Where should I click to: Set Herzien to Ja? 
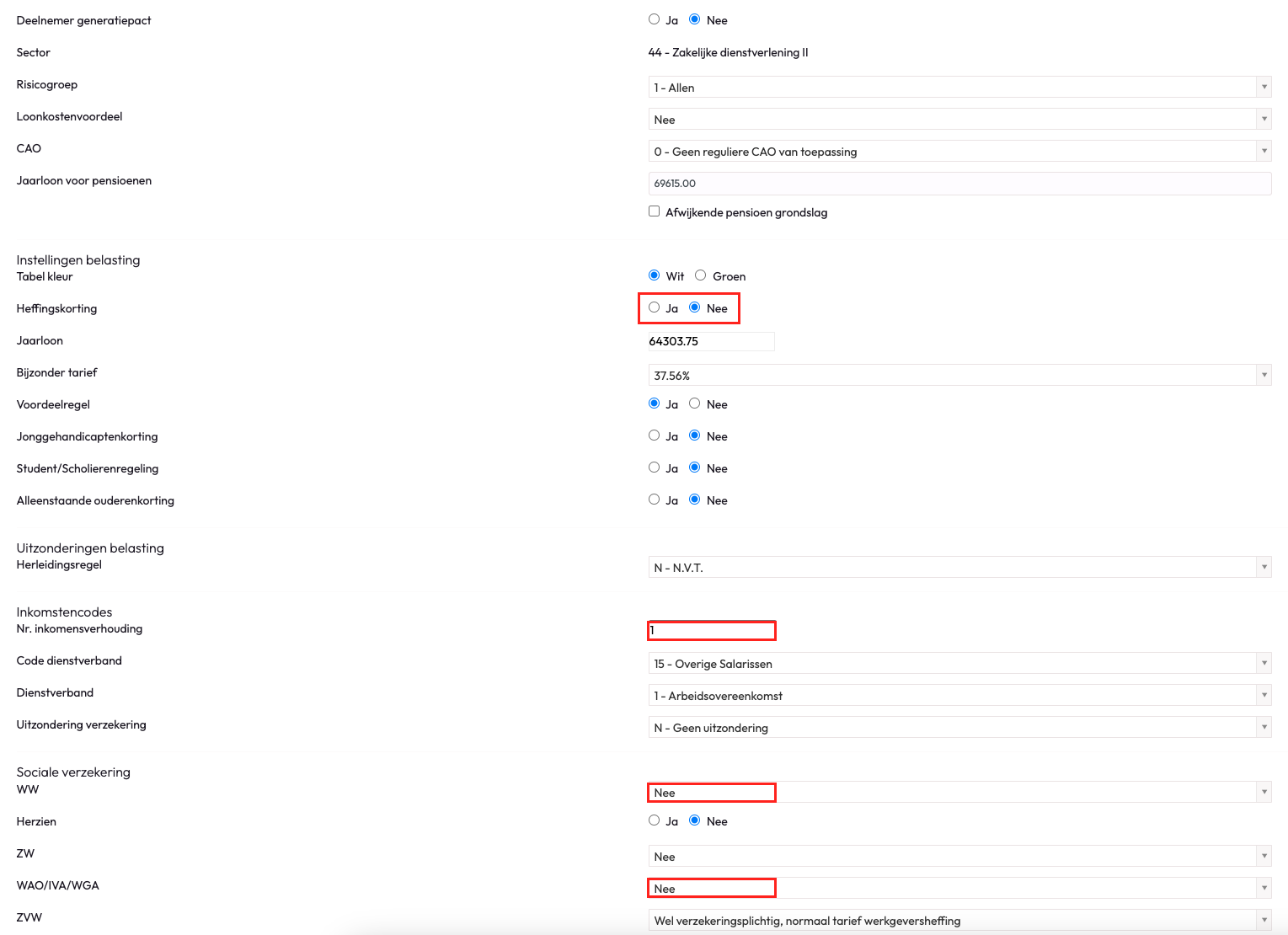(654, 820)
